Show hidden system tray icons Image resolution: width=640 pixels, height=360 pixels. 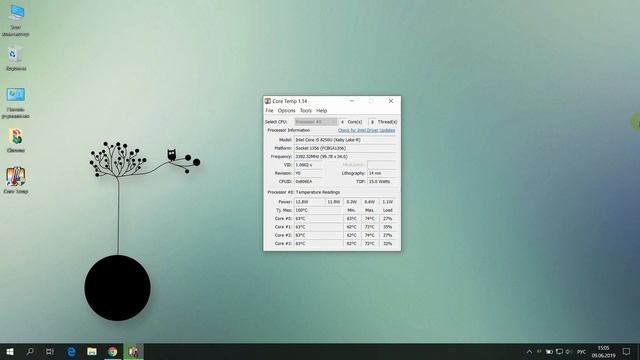[529, 351]
